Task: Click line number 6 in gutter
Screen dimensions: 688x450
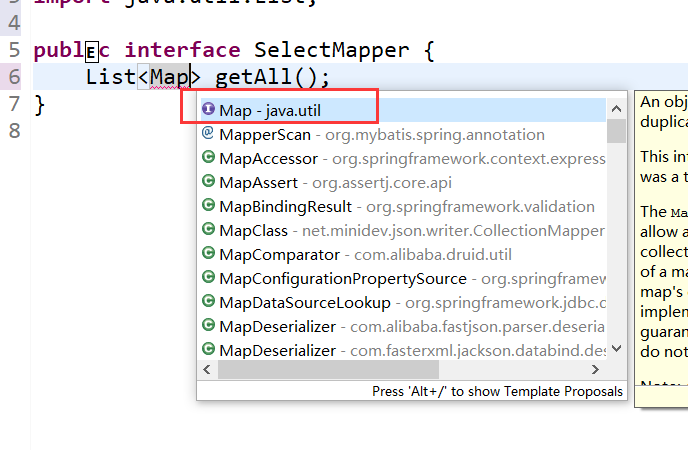Action: (14, 77)
